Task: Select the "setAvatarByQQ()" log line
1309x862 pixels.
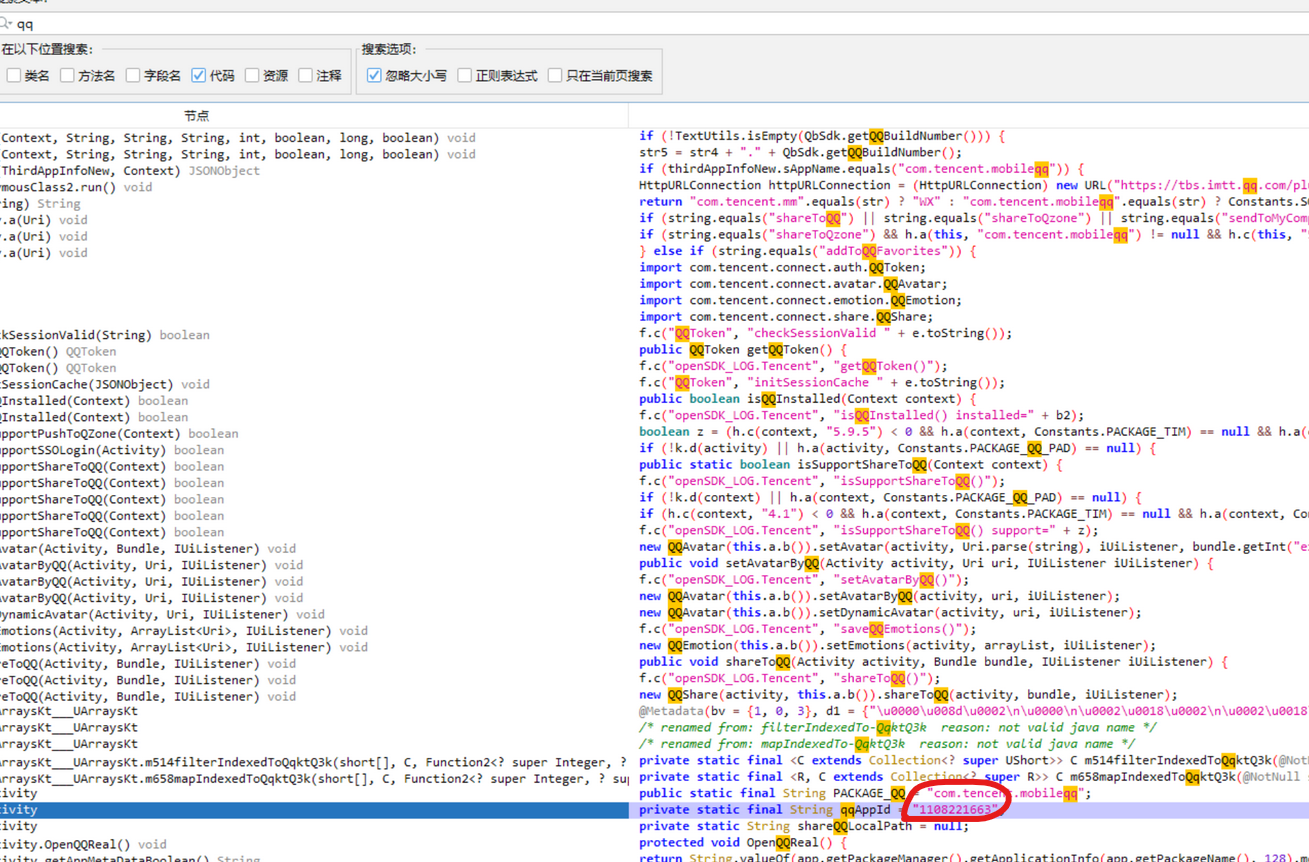Action: (803, 580)
